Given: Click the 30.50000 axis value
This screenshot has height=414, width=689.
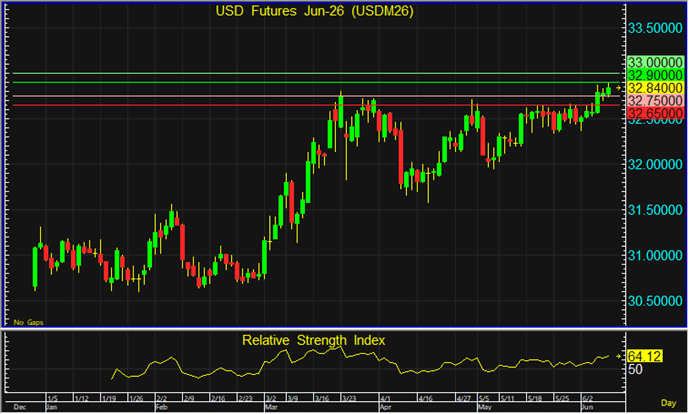Looking at the screenshot, I should (x=655, y=301).
